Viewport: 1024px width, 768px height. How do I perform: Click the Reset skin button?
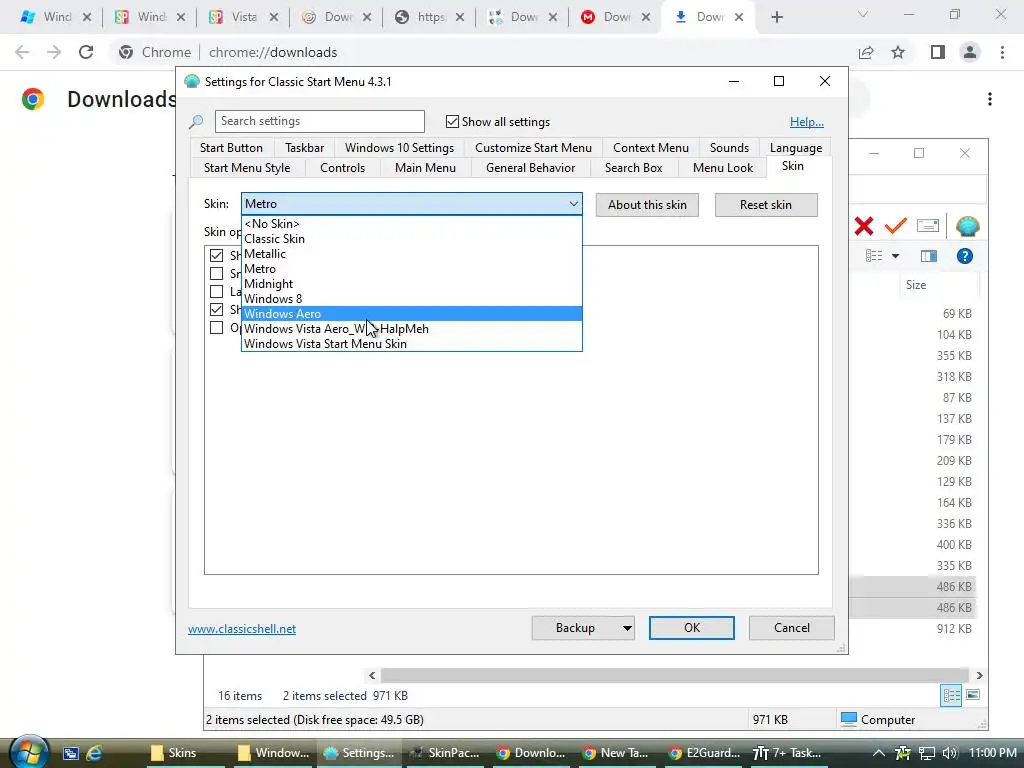(x=765, y=205)
